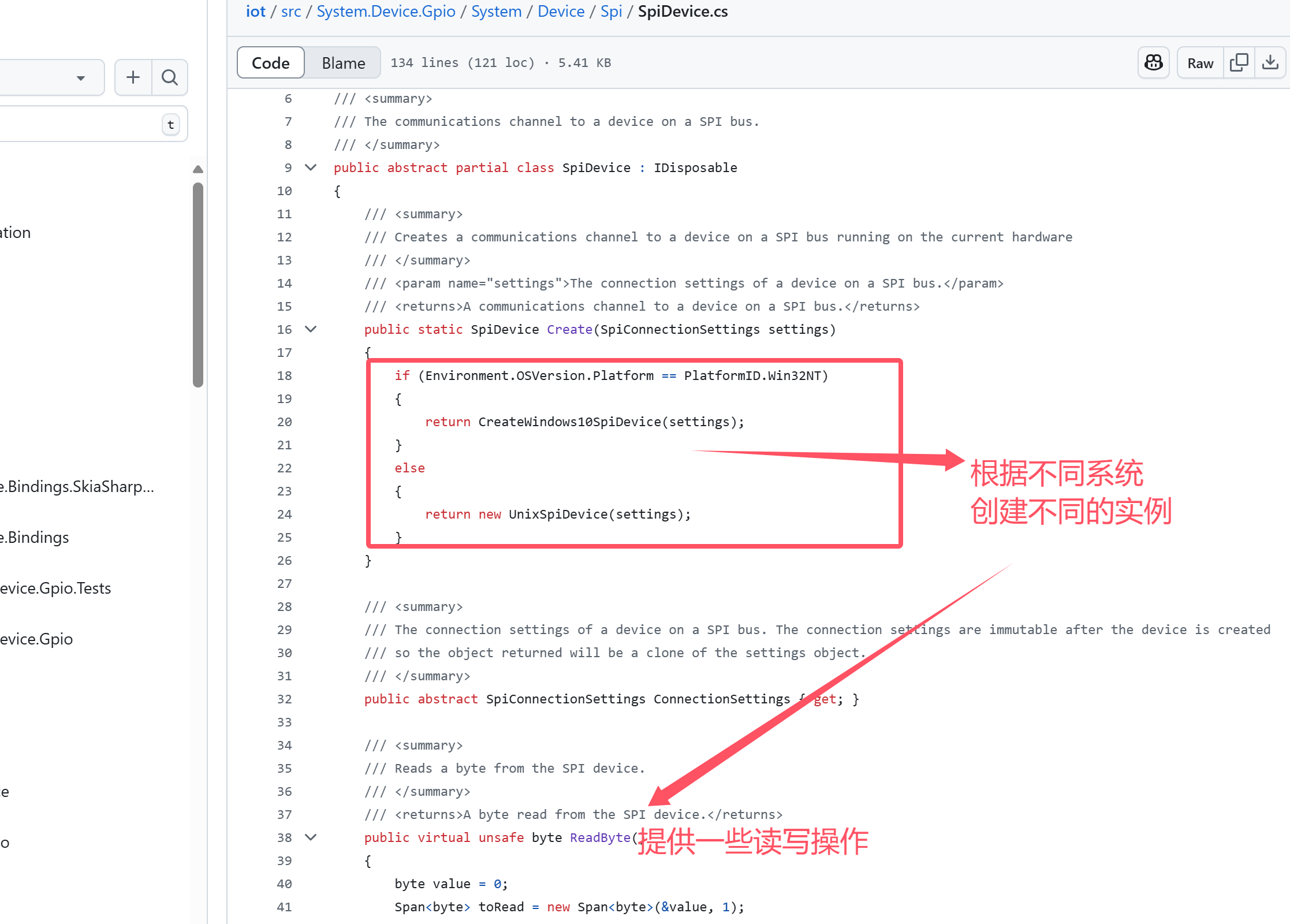Click the 't' shortcut key badge
Image resolution: width=1290 pixels, height=924 pixels.
tap(170, 125)
